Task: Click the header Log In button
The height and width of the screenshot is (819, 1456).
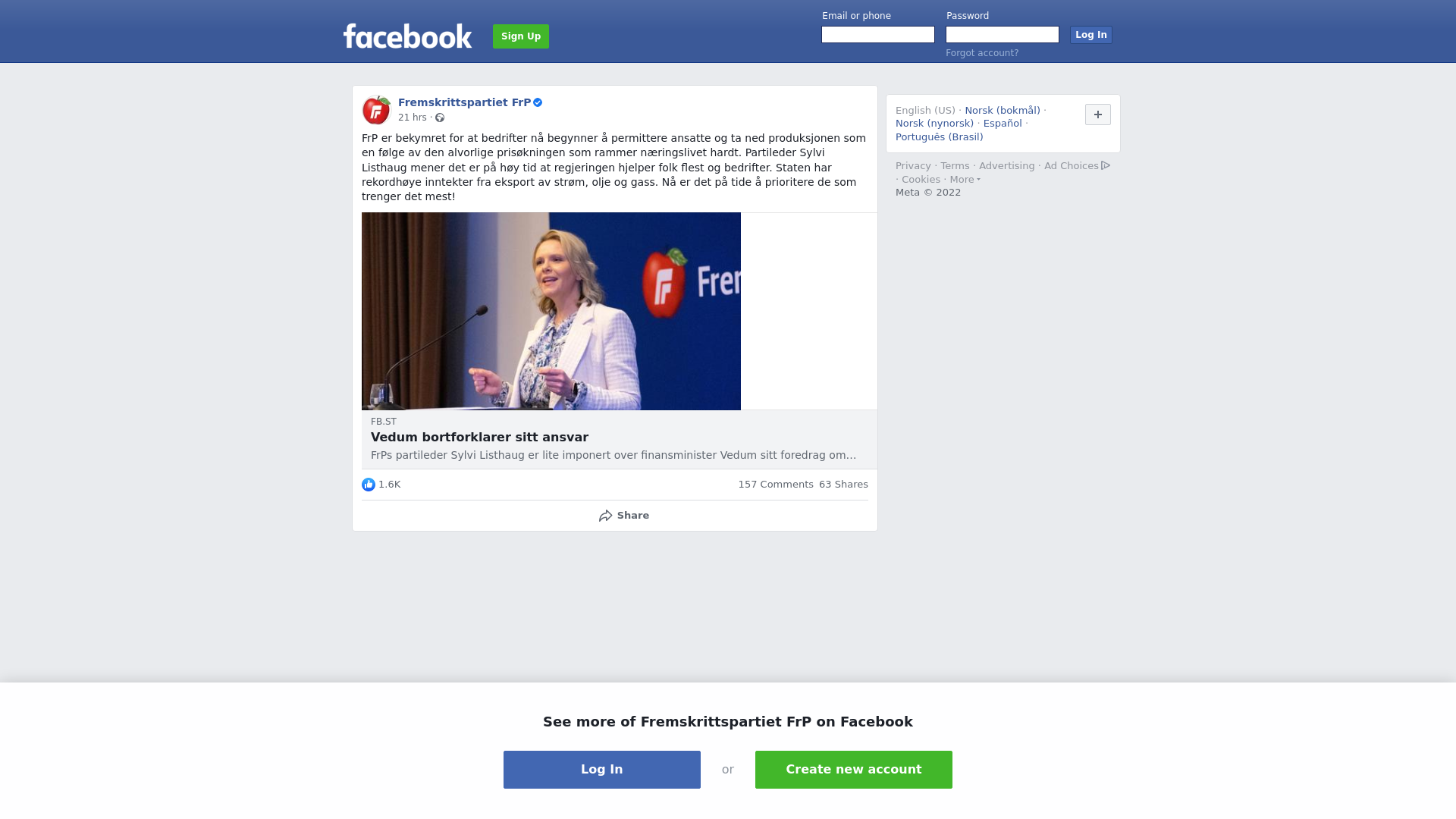Action: coord(1091,35)
